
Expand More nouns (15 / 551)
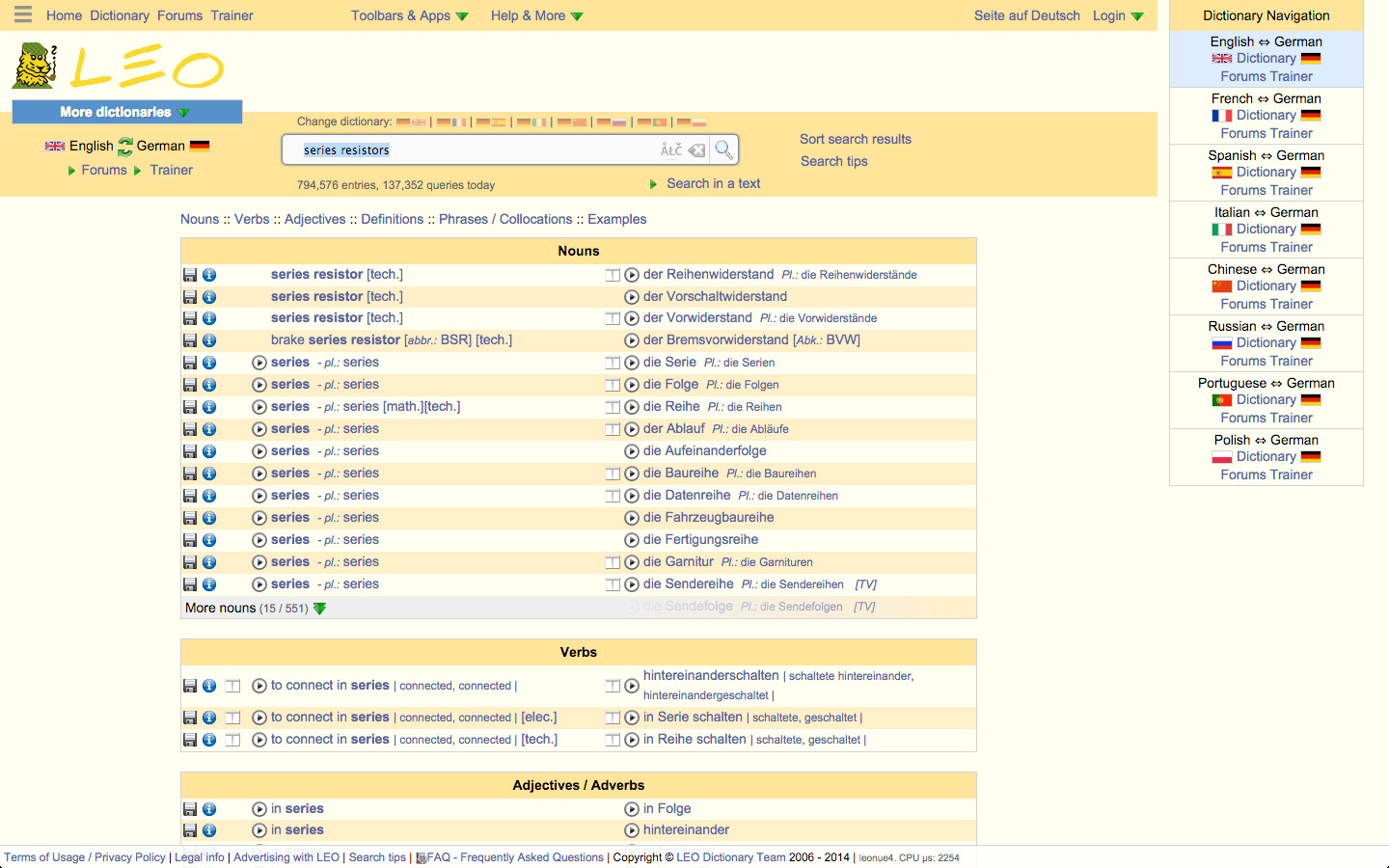click(256, 608)
